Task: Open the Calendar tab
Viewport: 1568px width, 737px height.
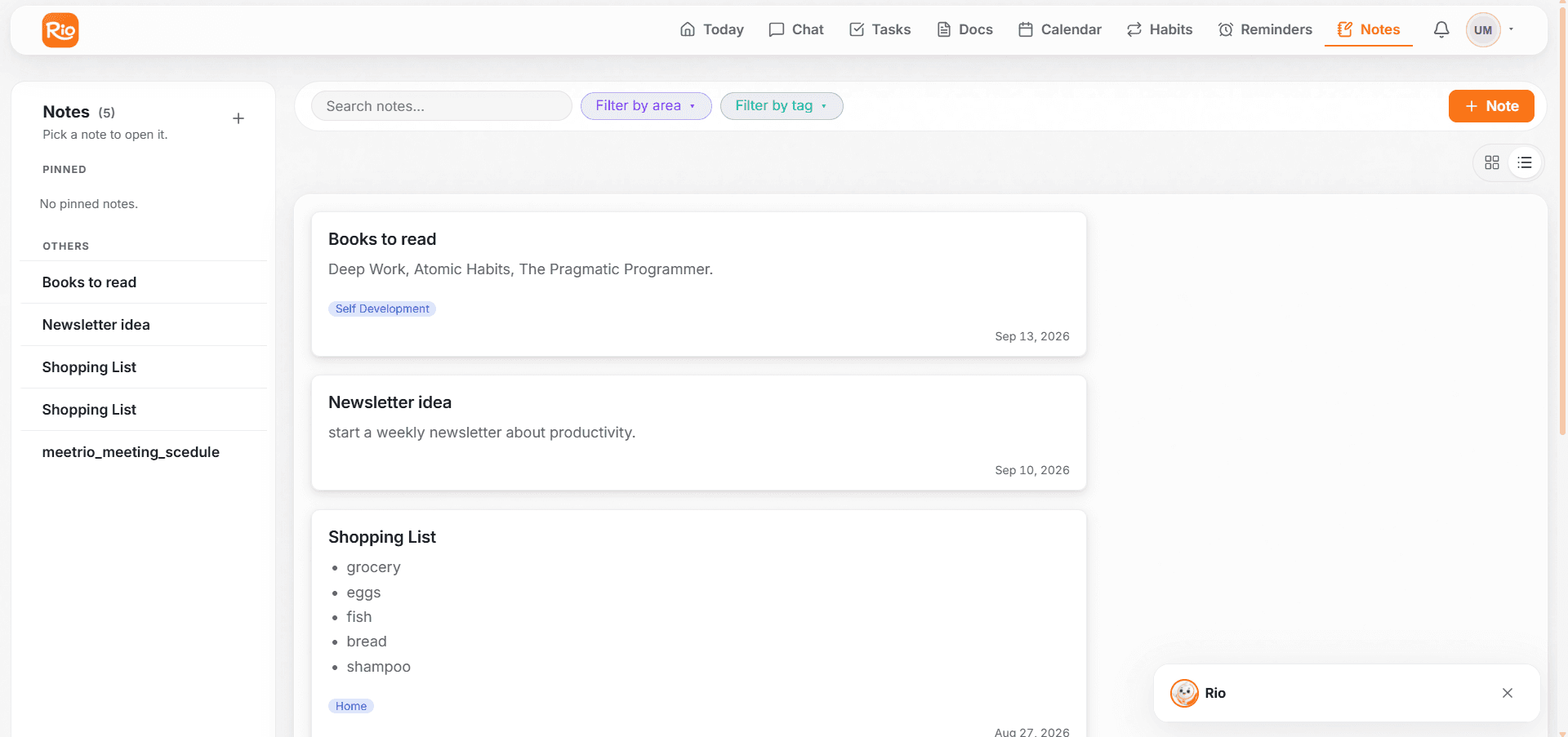Action: pos(1060,29)
